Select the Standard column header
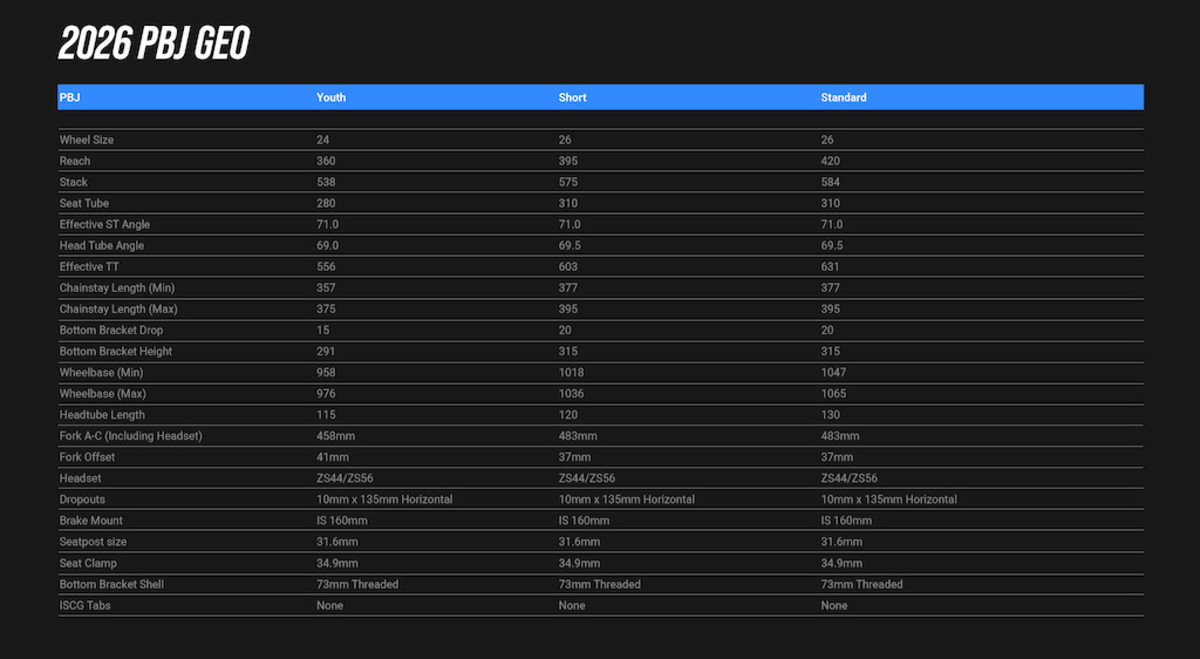This screenshot has width=1200, height=659. tap(843, 98)
